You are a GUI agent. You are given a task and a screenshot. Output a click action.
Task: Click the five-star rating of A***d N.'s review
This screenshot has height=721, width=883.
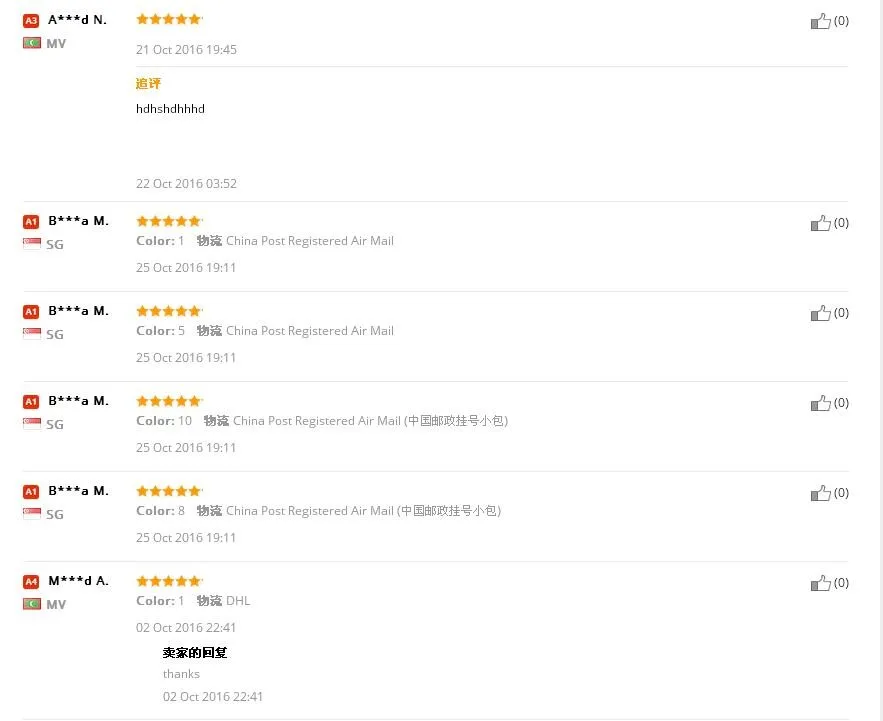[x=168, y=19]
